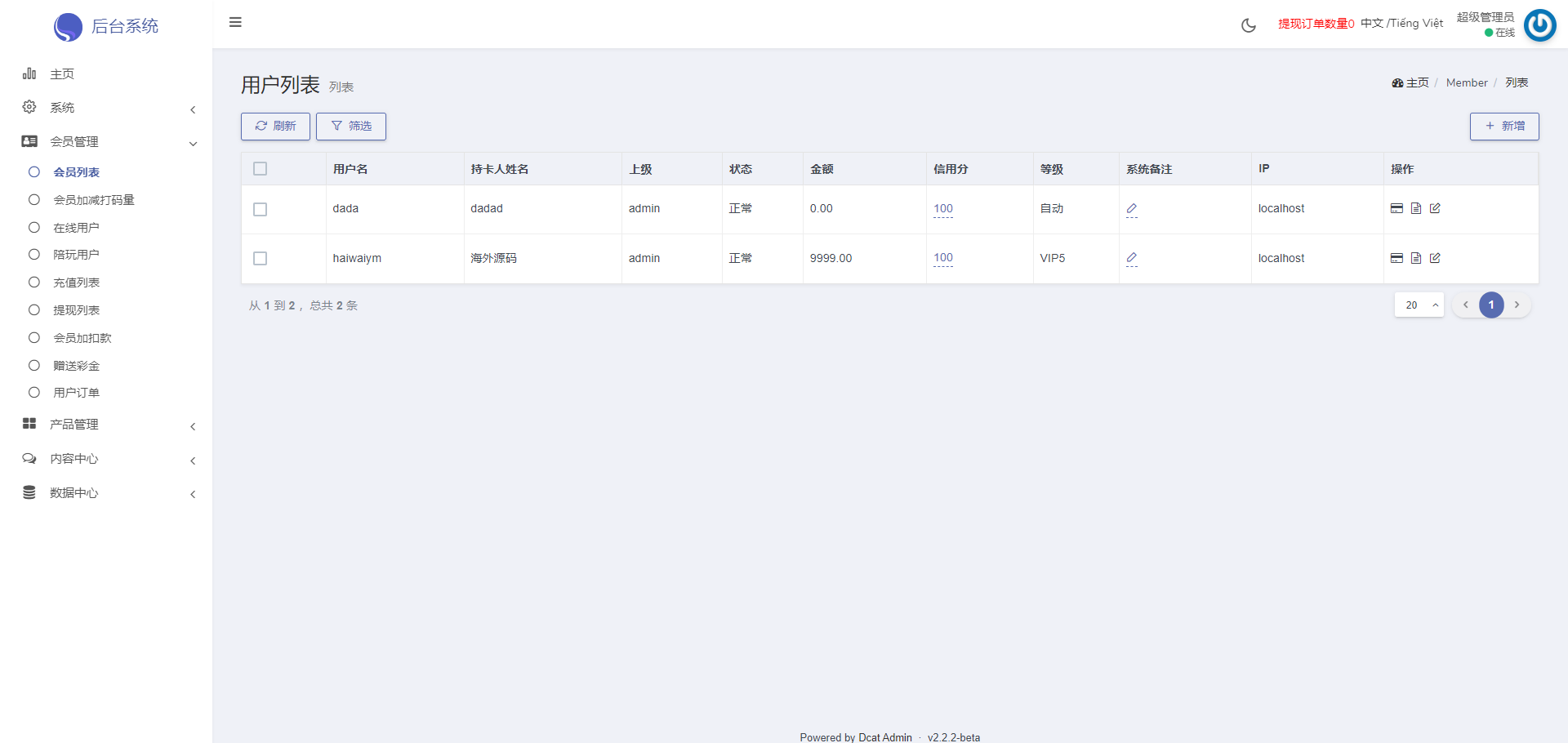1568x743 pixels.
Task: Edit system remark pencil for haiwaiym
Action: 1131,258
